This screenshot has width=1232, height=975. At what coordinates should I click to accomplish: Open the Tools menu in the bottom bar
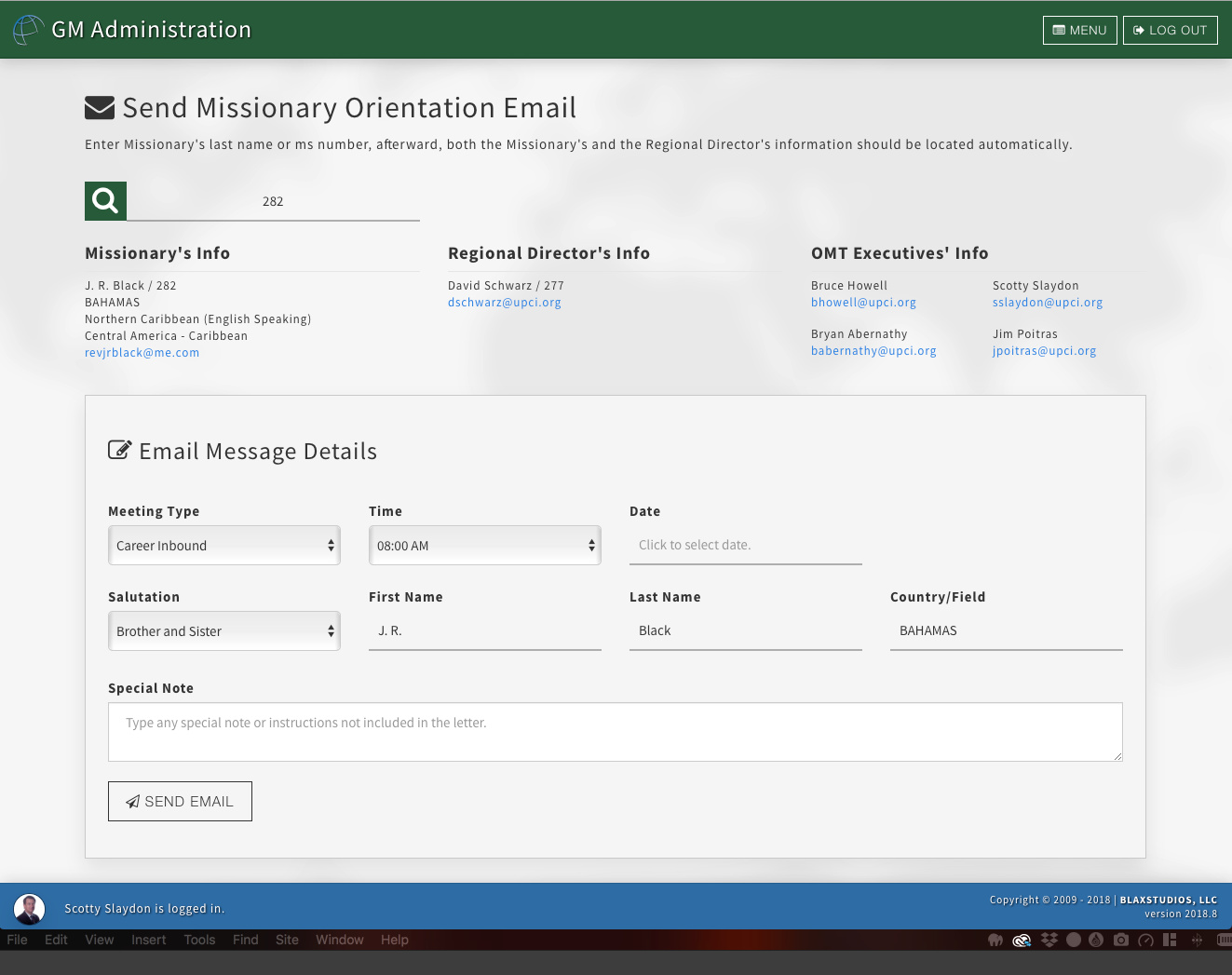[199, 940]
